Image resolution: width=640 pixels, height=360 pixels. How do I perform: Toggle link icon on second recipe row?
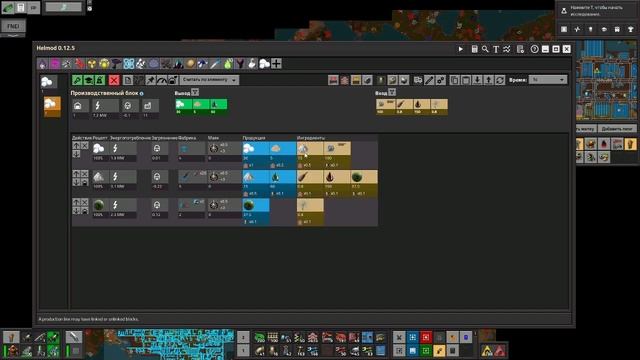pyautogui.click(x=84, y=182)
